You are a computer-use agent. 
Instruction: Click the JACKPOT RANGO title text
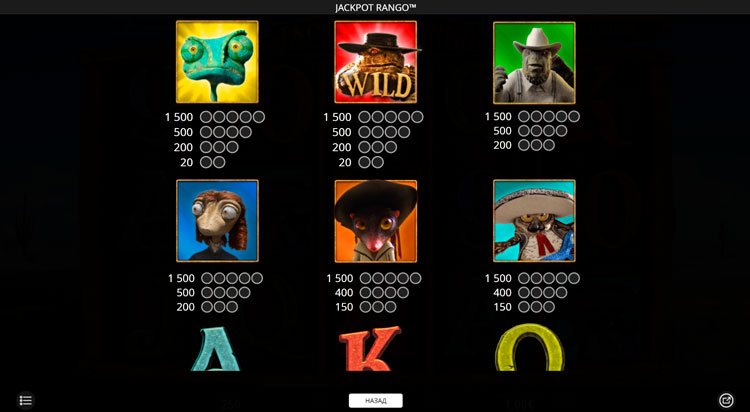click(375, 8)
